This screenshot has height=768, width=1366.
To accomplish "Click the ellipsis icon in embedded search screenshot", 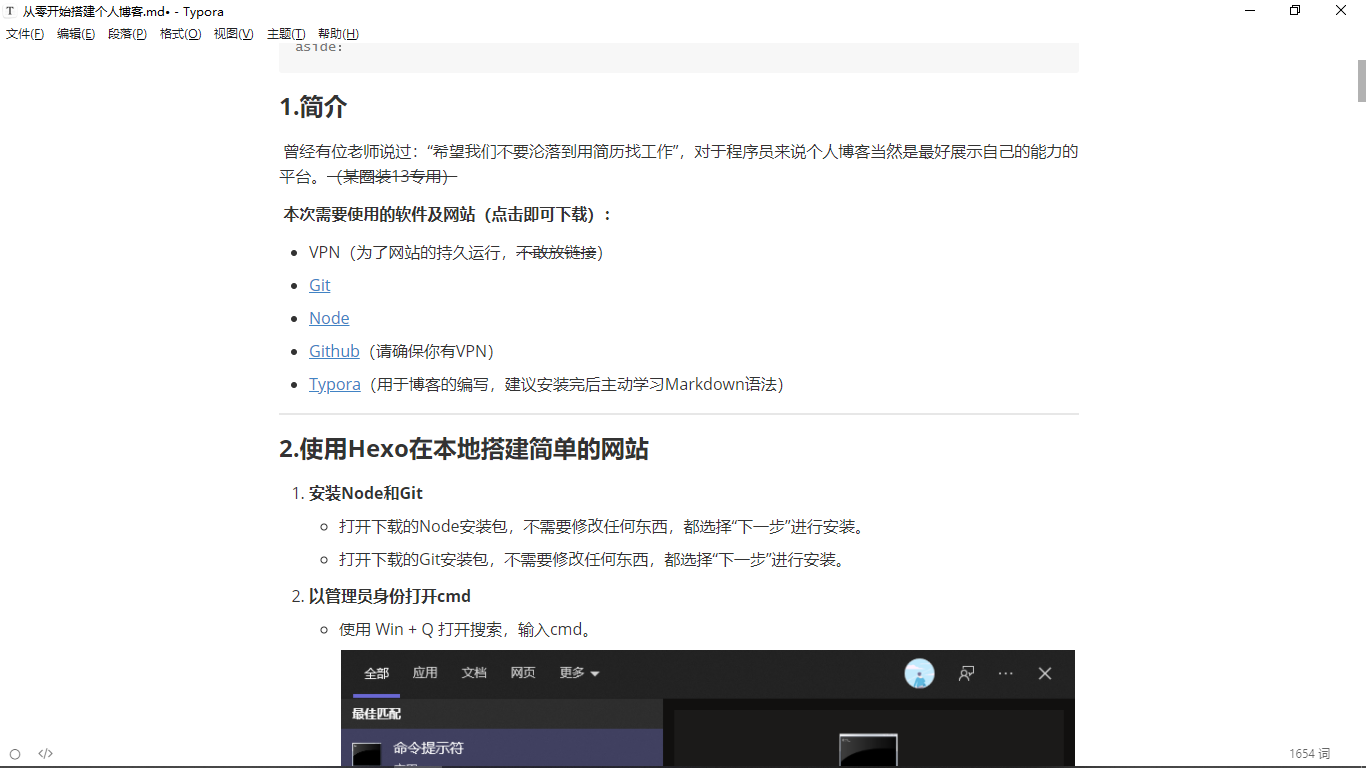I will pyautogui.click(x=1006, y=674).
